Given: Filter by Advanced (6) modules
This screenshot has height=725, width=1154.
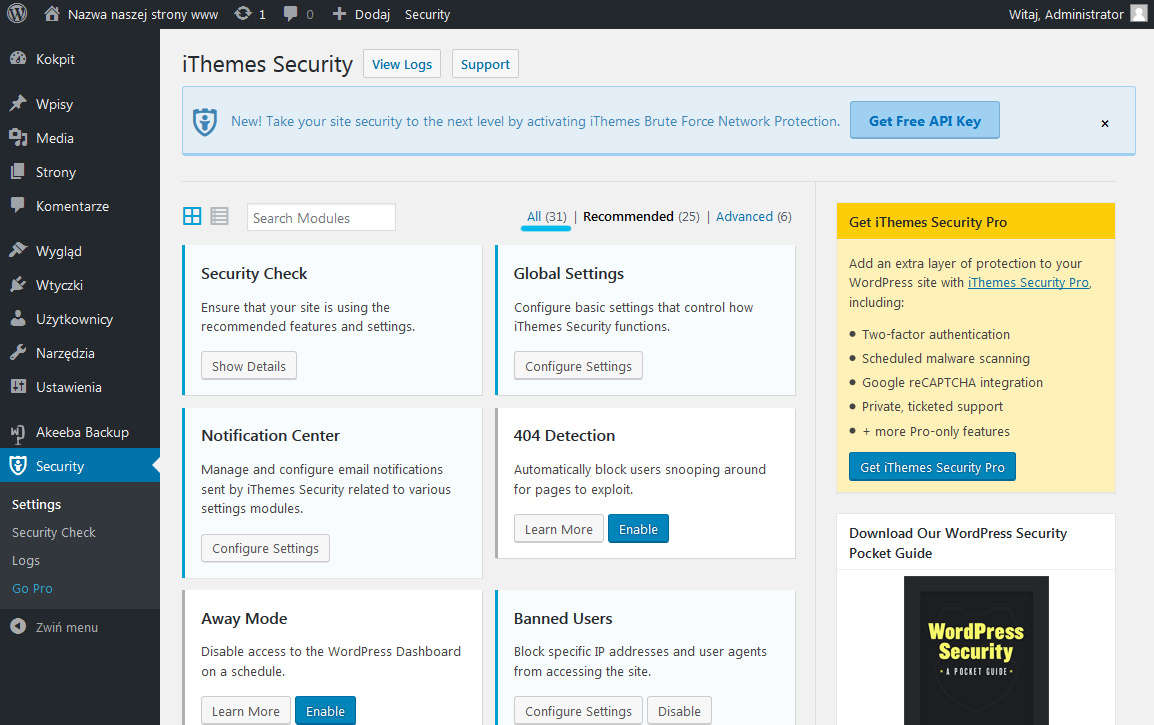Looking at the screenshot, I should pyautogui.click(x=754, y=216).
